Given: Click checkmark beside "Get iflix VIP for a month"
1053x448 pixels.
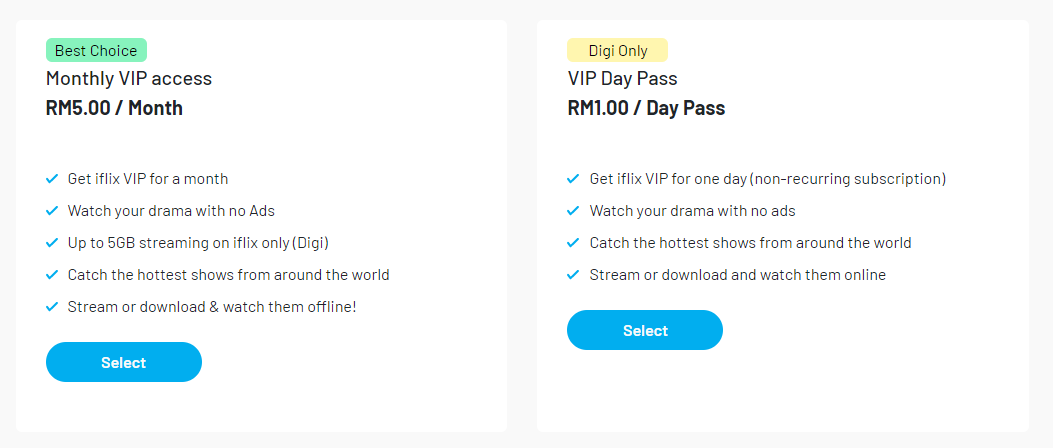Looking at the screenshot, I should 52,179.
